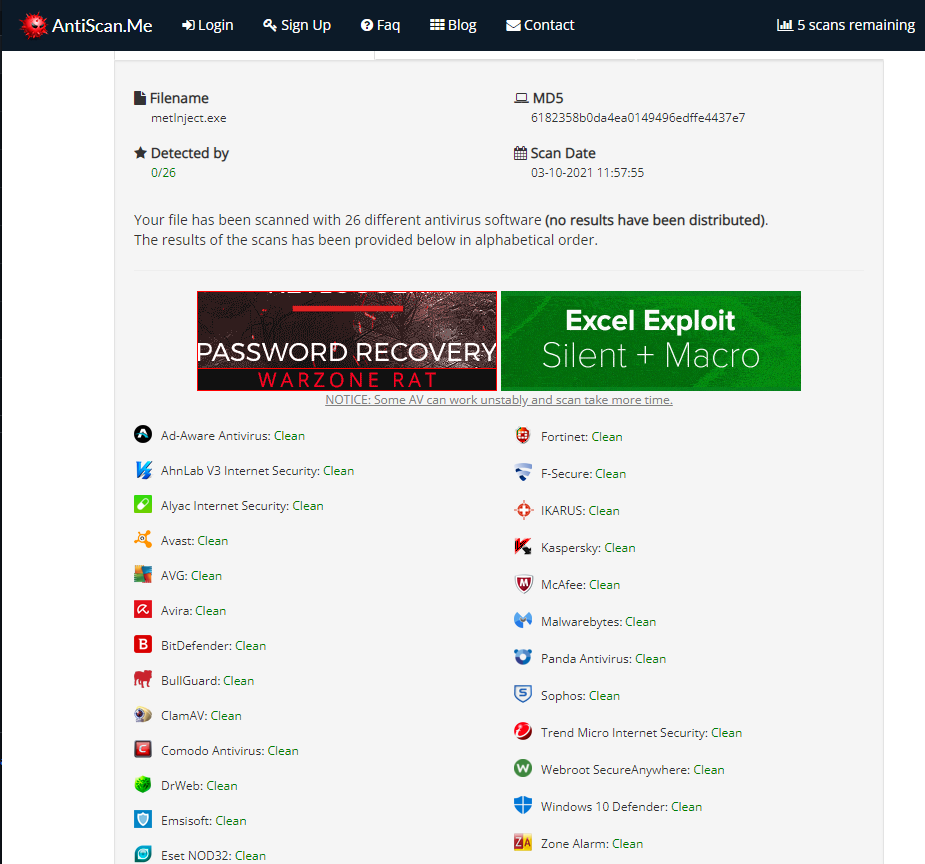Viewport: 925px width, 864px height.
Task: Click the Eset NOD32: Clean result text
Action: 214,856
